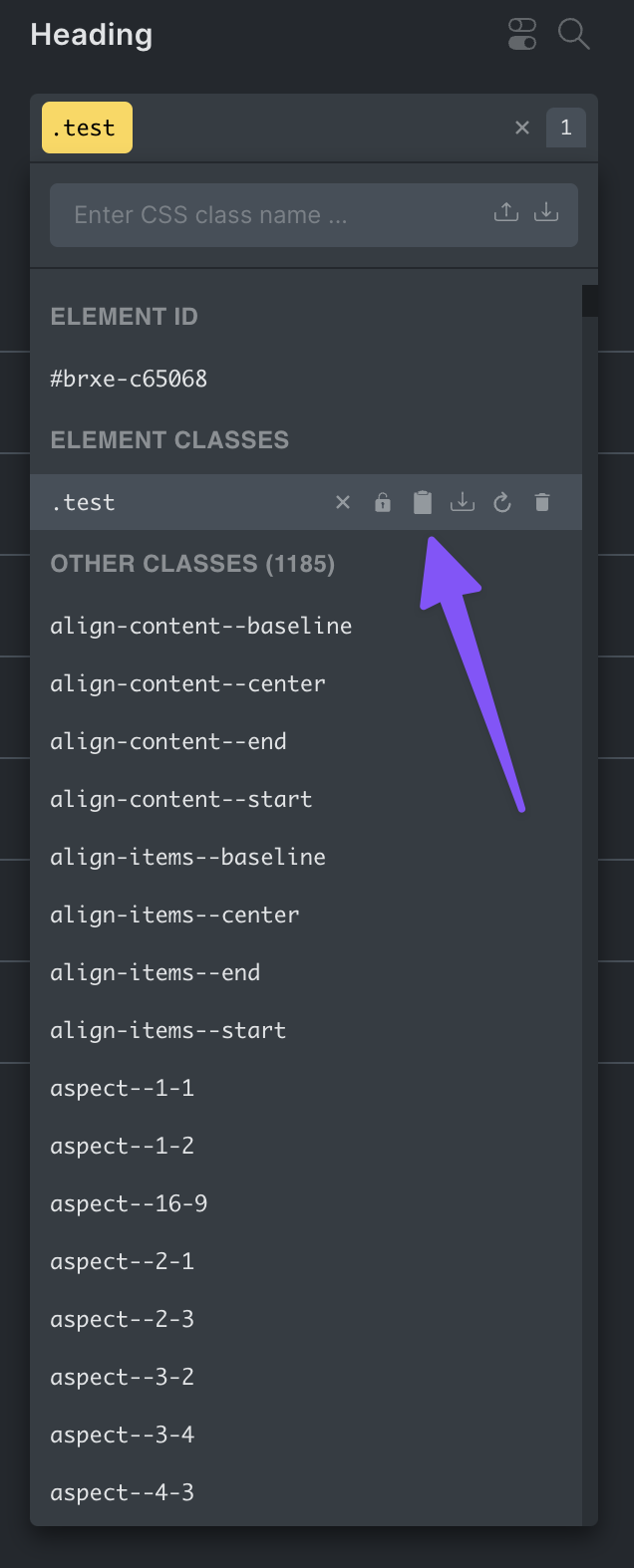Clear the active .test class selector

(x=522, y=128)
